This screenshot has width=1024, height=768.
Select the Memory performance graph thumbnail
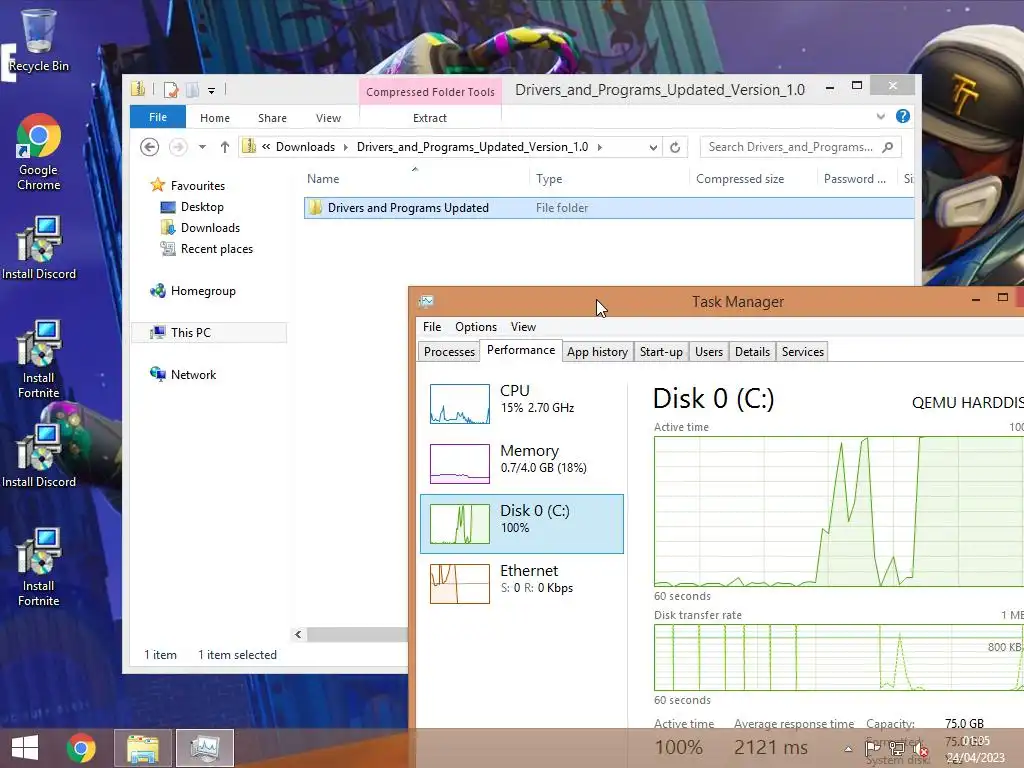click(x=460, y=464)
